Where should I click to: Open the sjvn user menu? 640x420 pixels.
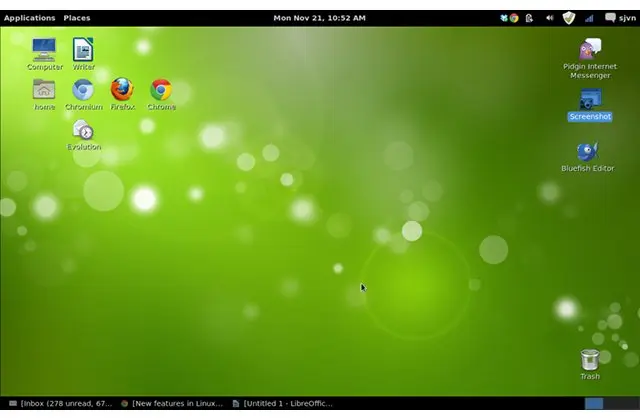(x=623, y=18)
